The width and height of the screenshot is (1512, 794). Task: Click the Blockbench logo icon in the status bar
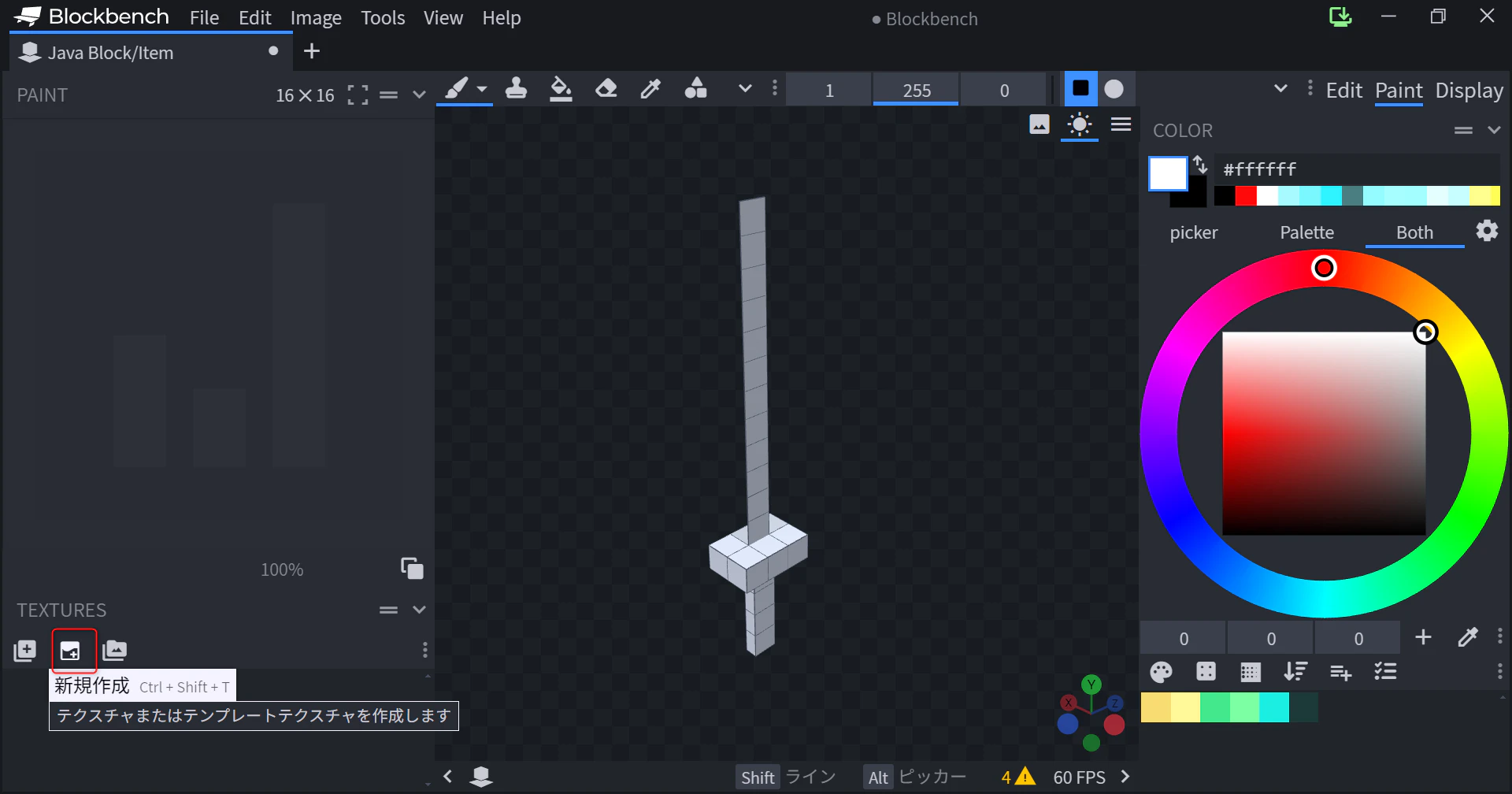pyautogui.click(x=481, y=777)
